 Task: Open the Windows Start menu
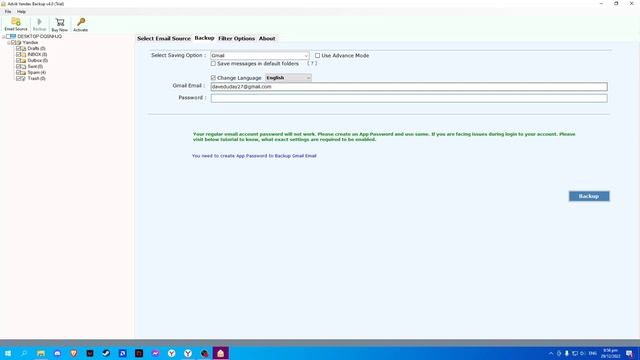click(x=8, y=353)
